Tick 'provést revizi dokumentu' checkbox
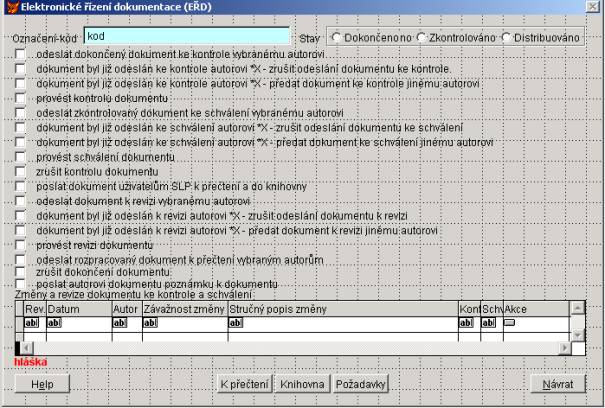 pos(21,245)
